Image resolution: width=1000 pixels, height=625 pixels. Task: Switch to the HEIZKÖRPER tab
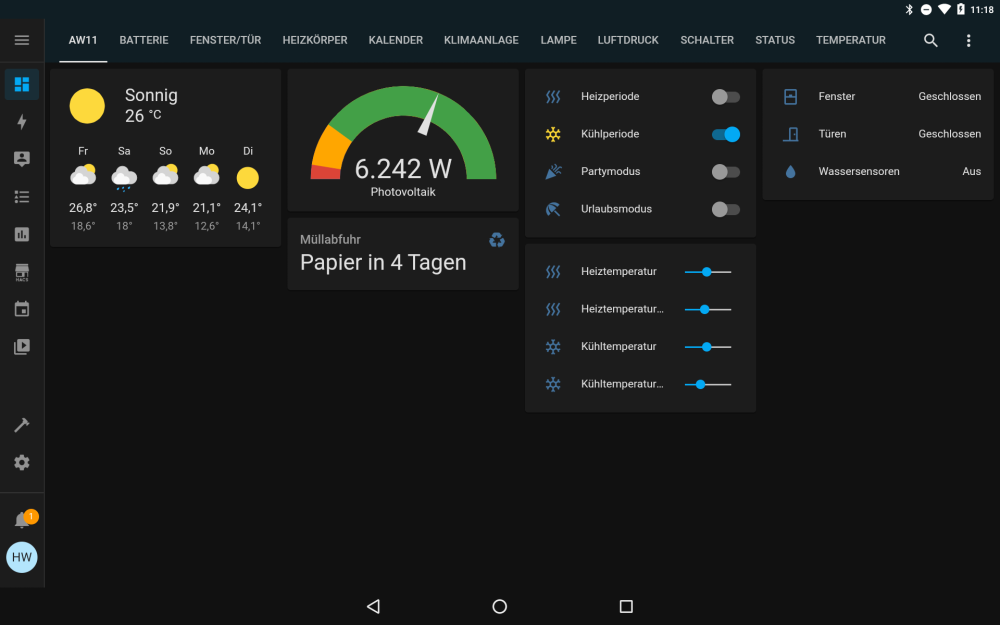pos(315,40)
